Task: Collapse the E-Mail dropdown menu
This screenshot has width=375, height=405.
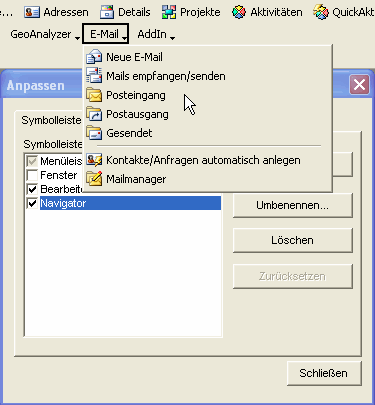Action: [x=105, y=34]
